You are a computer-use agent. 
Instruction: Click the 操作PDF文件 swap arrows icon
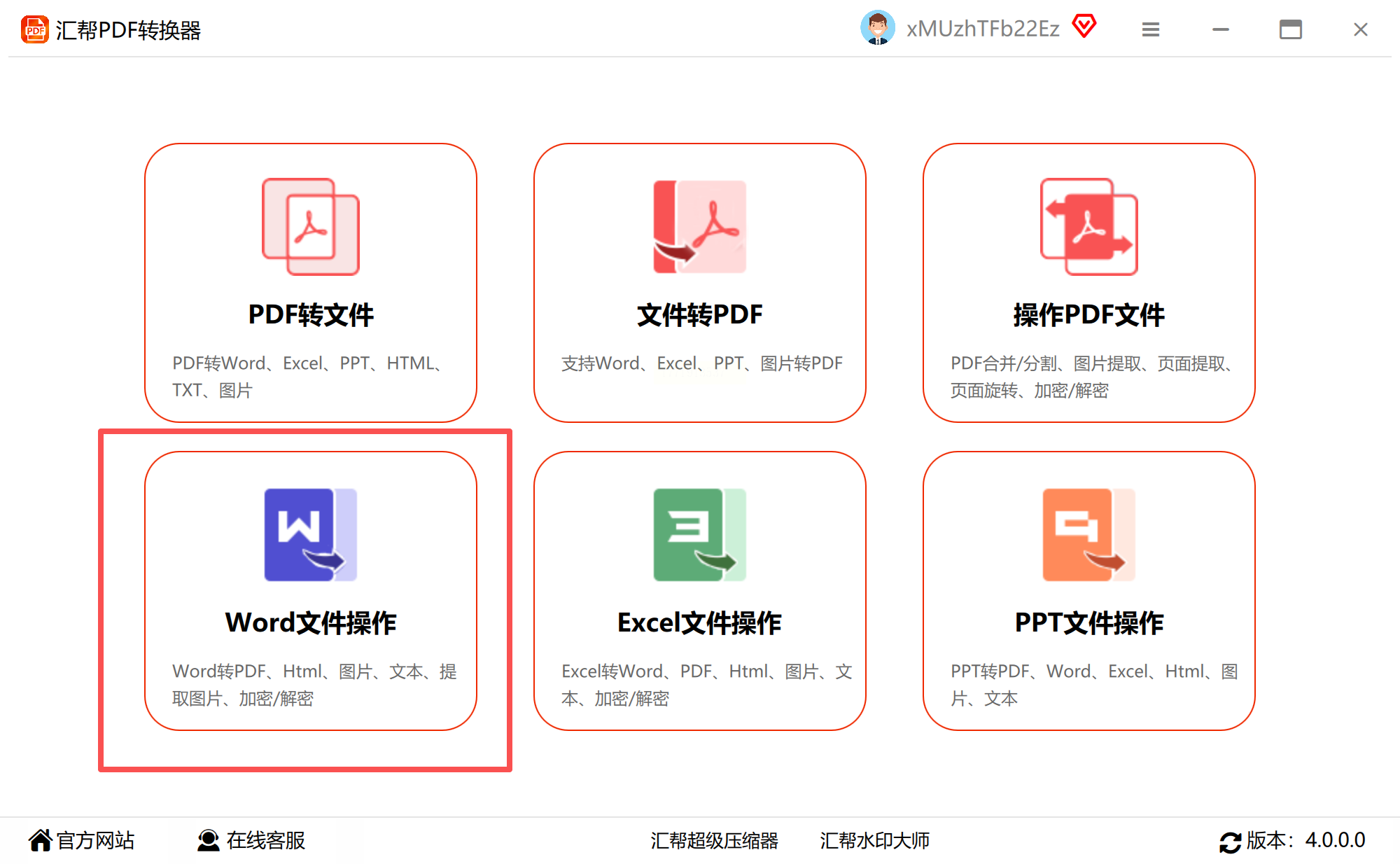[x=1088, y=226]
